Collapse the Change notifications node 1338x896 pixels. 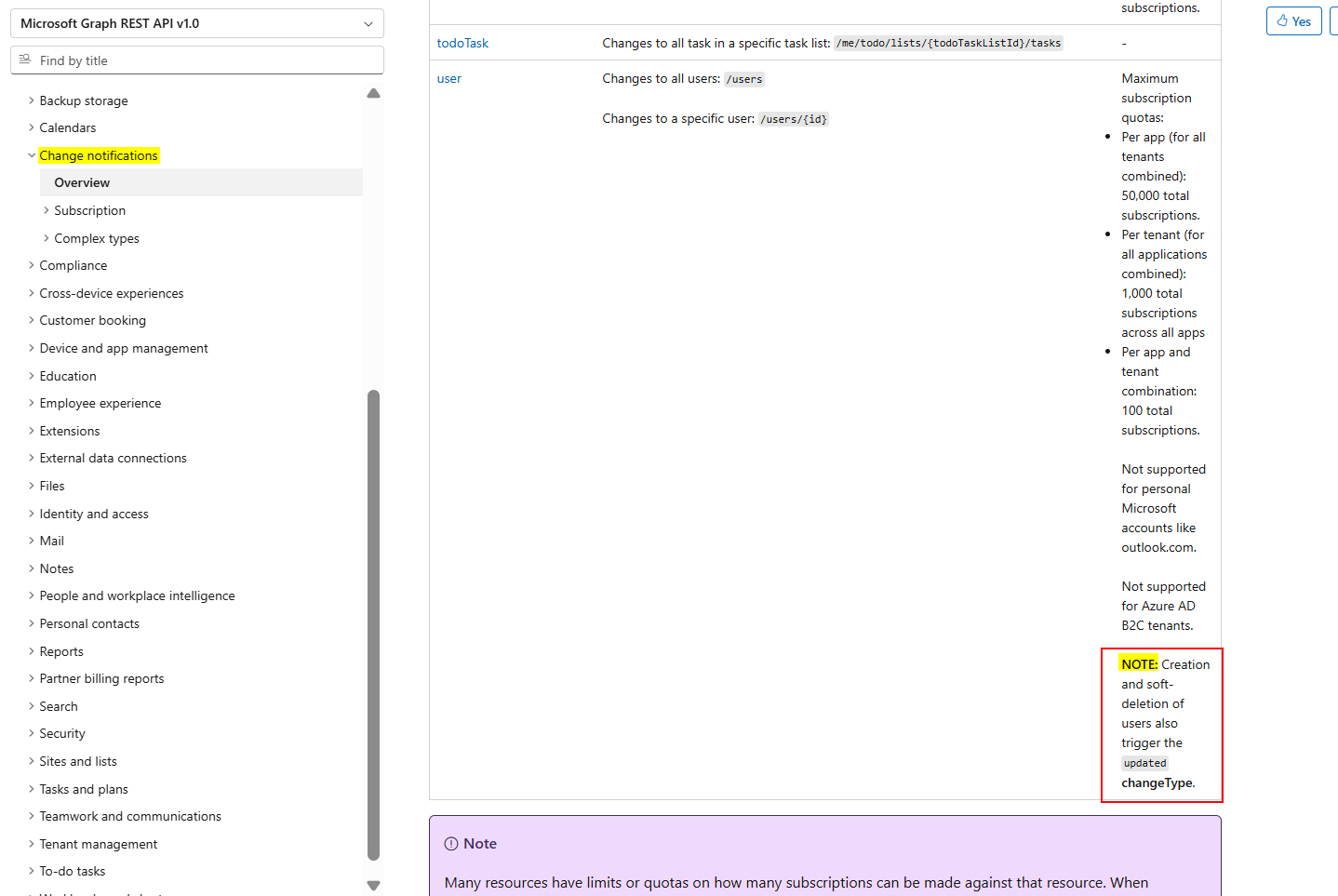[x=32, y=155]
